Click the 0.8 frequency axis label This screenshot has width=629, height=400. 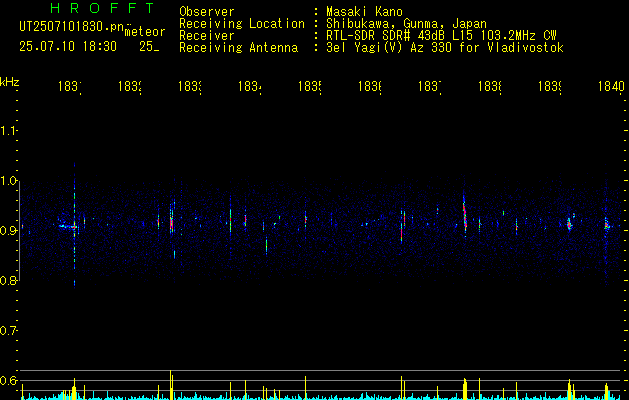point(8,280)
